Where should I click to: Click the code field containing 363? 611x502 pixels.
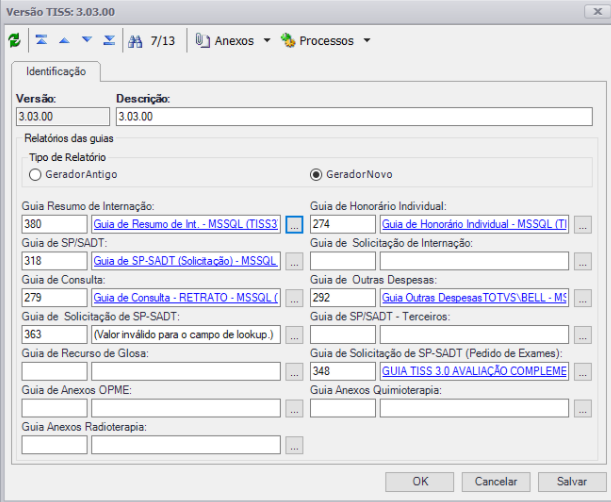[54, 334]
